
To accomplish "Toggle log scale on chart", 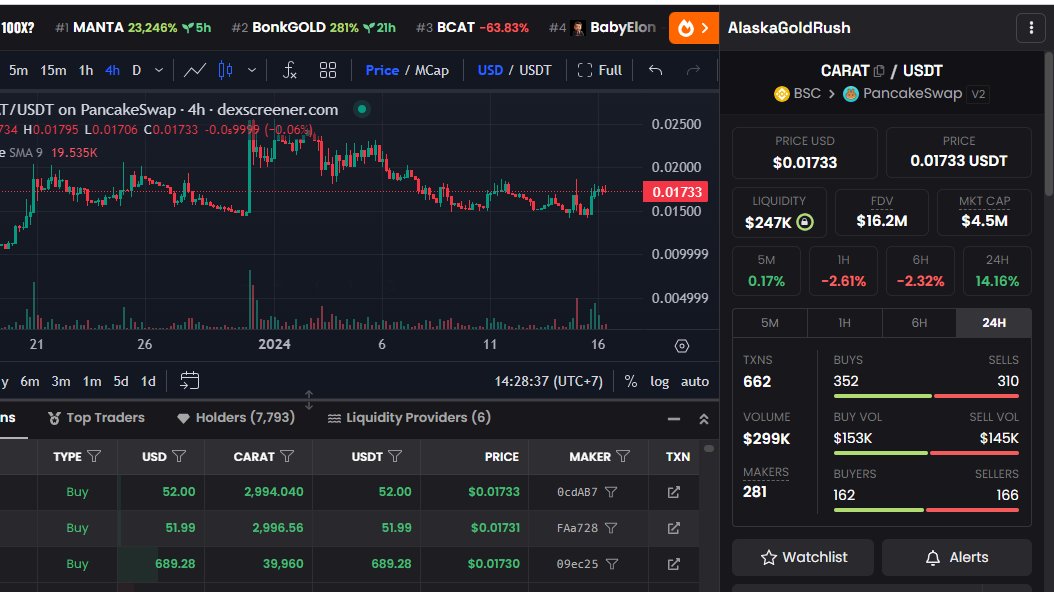I will pos(659,381).
